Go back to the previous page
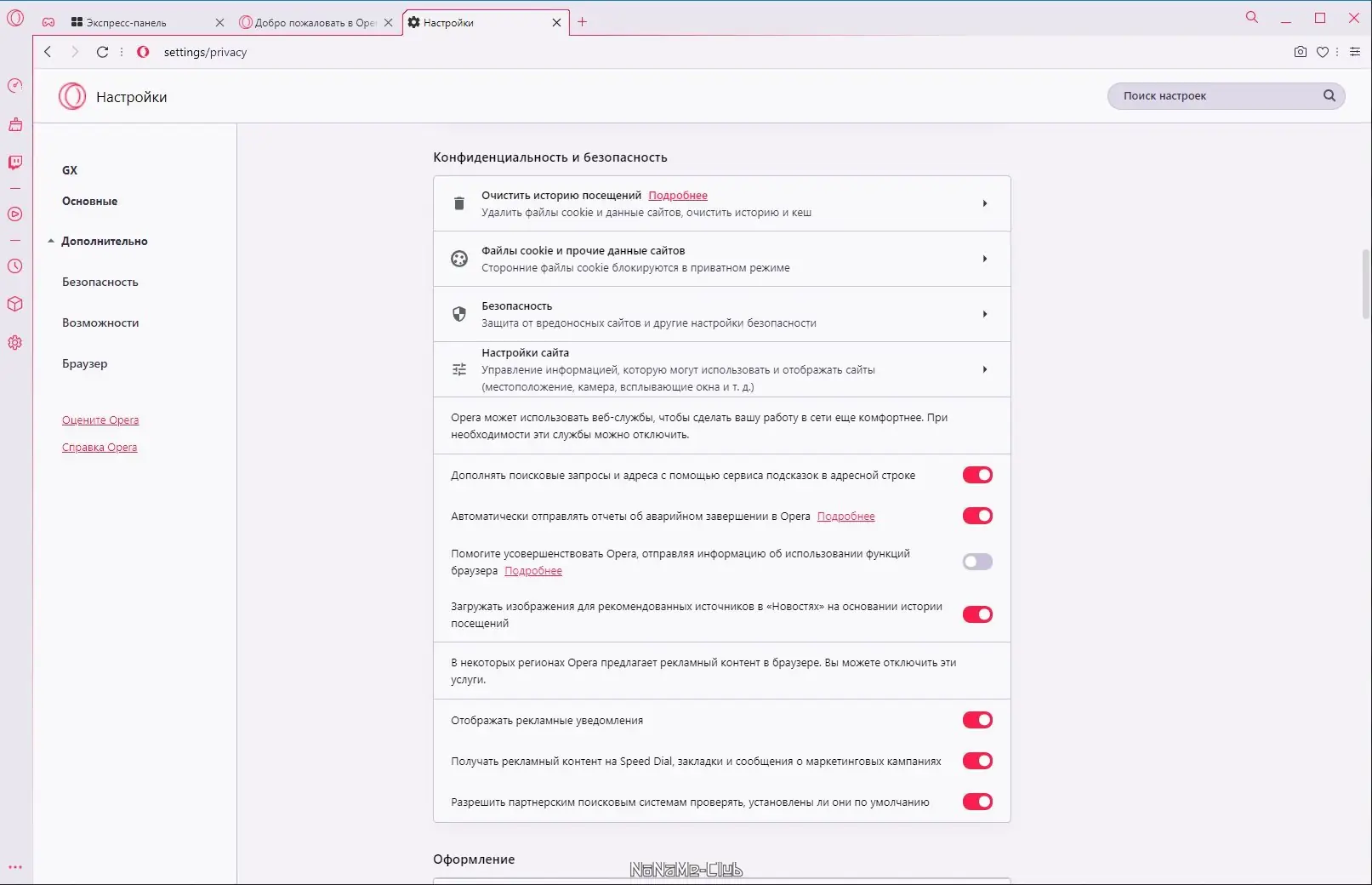Image resolution: width=1372 pixels, height=885 pixels. (x=48, y=52)
